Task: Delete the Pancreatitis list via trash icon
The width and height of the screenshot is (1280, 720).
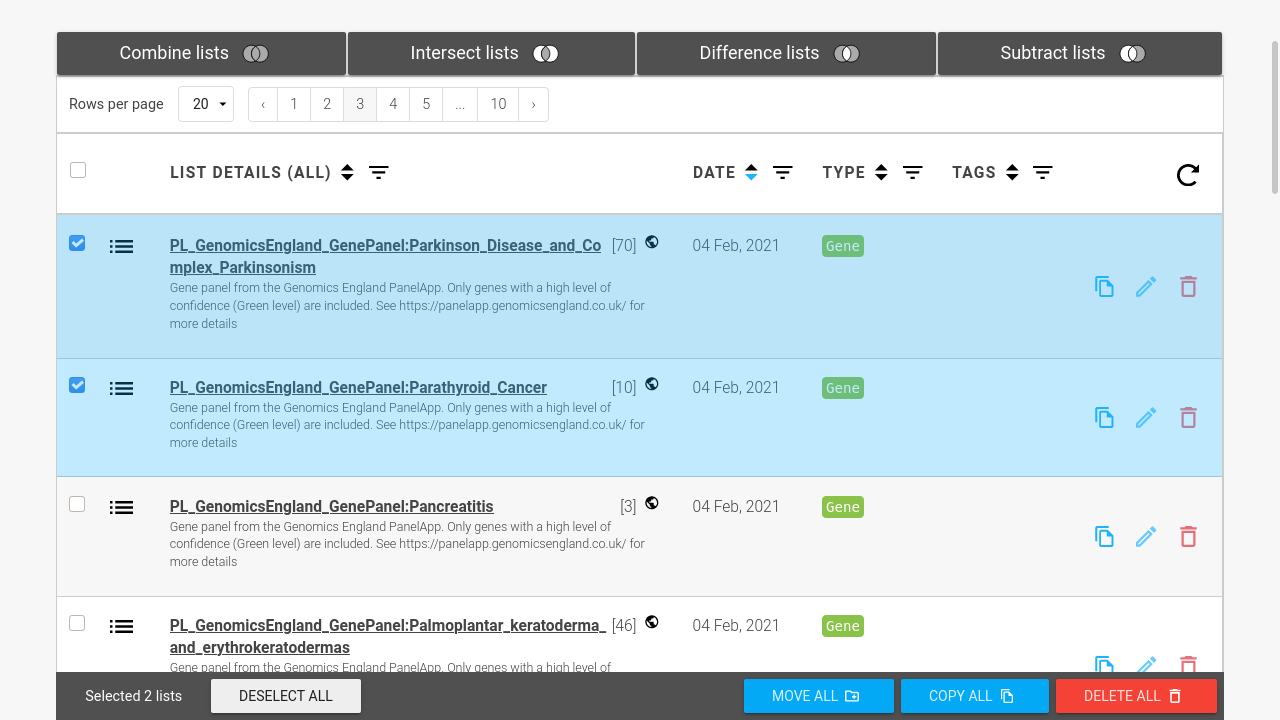Action: click(1188, 537)
